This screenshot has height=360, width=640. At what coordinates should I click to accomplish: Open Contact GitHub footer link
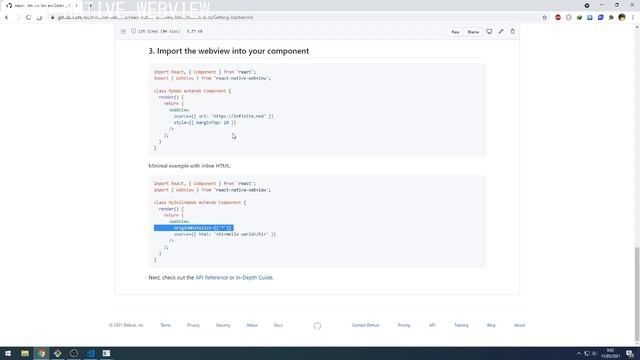click(365, 325)
